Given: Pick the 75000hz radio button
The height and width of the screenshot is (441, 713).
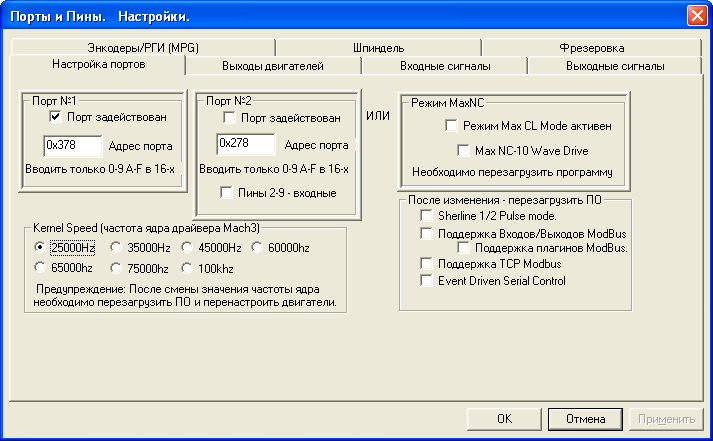Looking at the screenshot, I should (117, 268).
